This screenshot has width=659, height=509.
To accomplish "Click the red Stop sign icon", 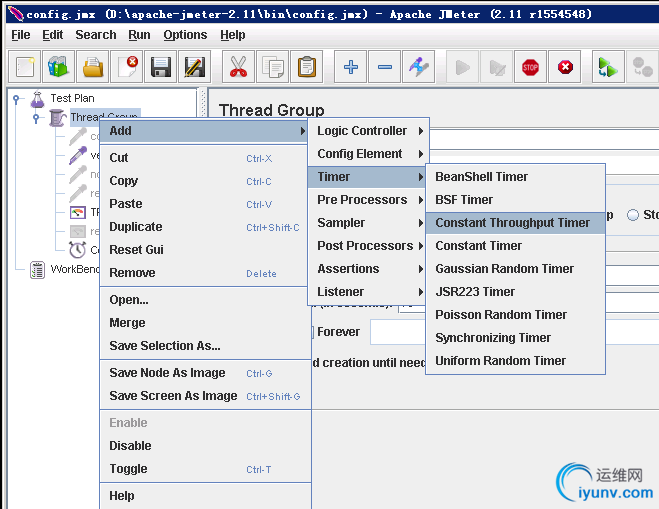I will coord(530,67).
